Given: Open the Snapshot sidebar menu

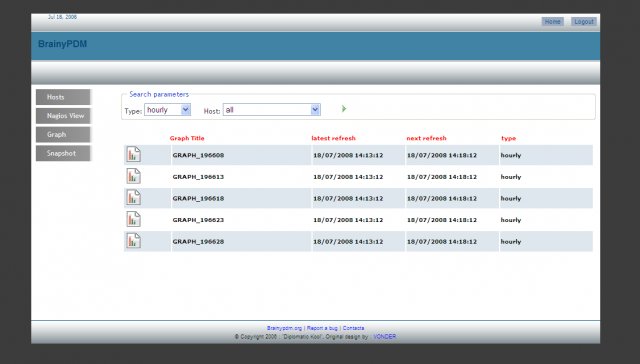Looking at the screenshot, I should point(63,153).
